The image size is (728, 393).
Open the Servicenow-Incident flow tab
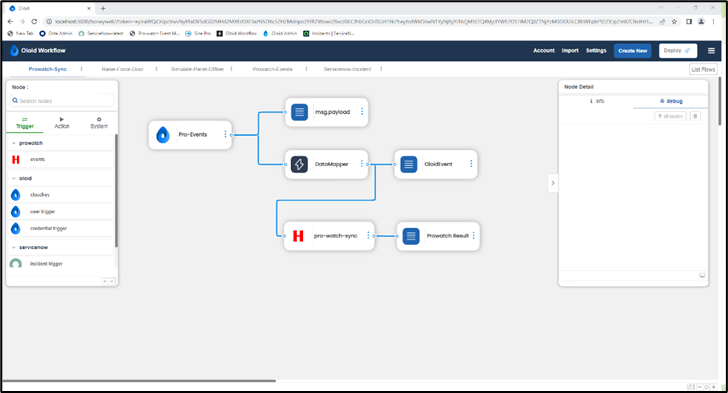(347, 69)
